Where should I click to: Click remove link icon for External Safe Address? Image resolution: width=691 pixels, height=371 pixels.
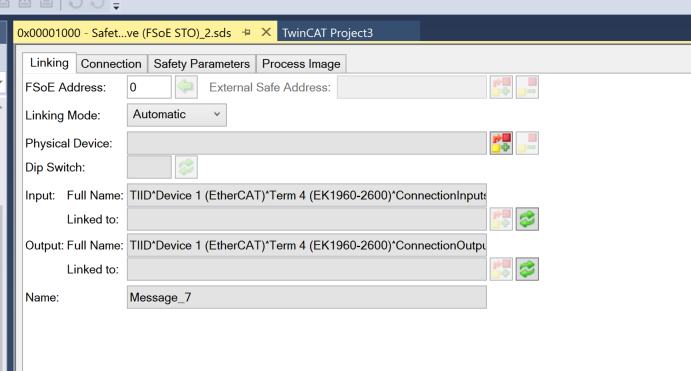pyautogui.click(x=527, y=87)
